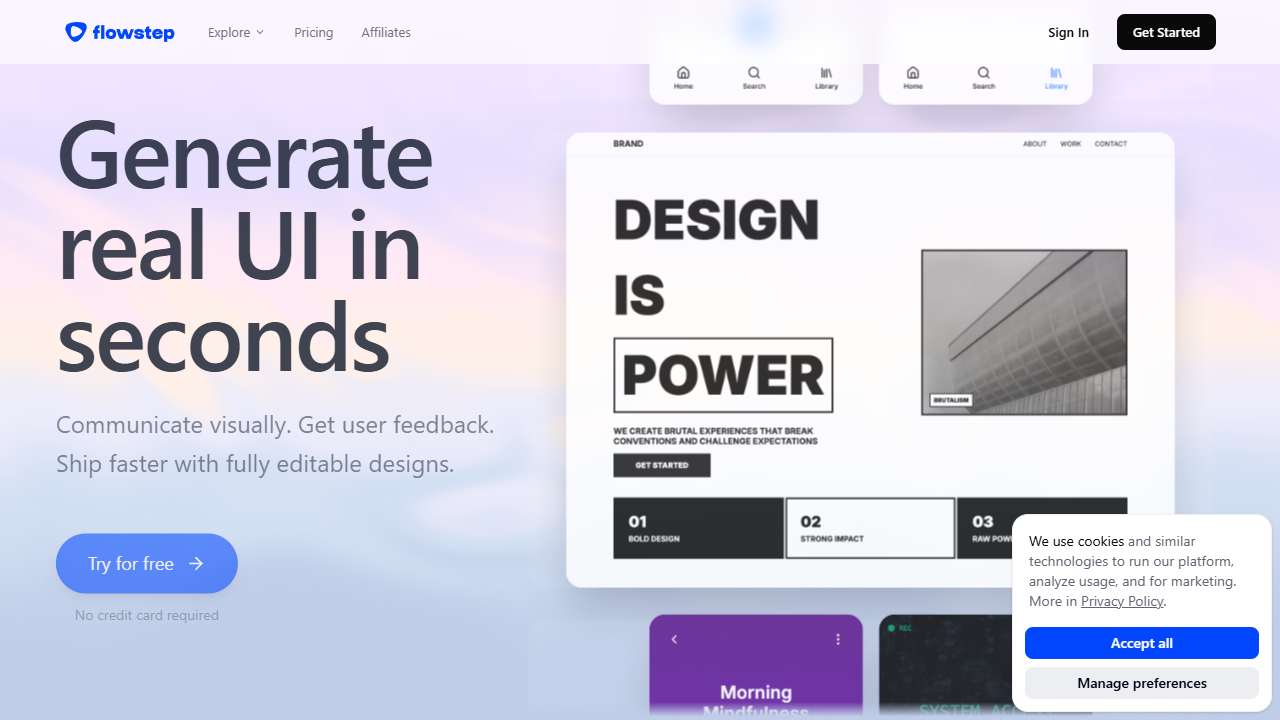Click BRAND in the design preview
Viewport: 1280px width, 720px height.
[x=628, y=144]
